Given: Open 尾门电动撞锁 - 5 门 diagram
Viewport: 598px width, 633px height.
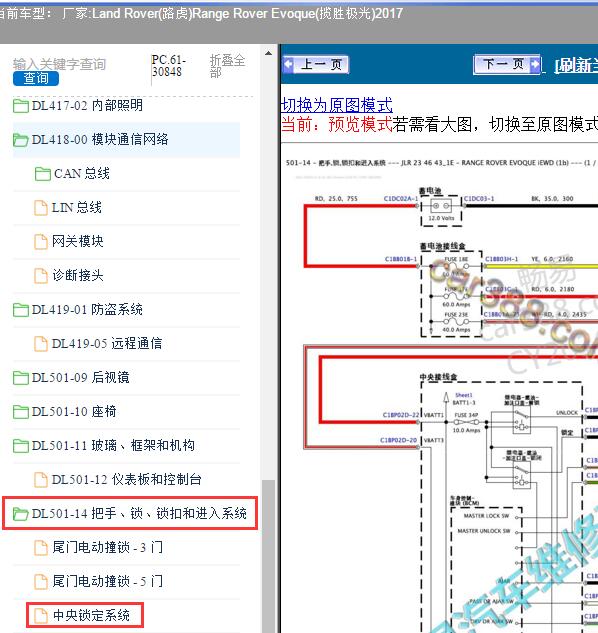Looking at the screenshot, I should point(107,581).
